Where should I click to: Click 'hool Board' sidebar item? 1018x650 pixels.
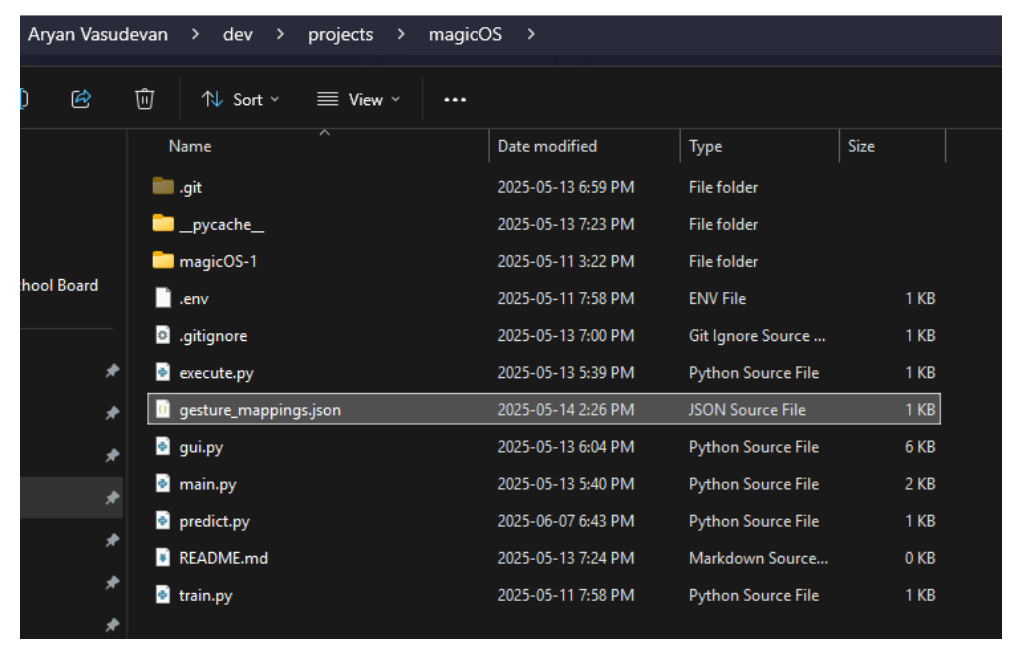(59, 285)
